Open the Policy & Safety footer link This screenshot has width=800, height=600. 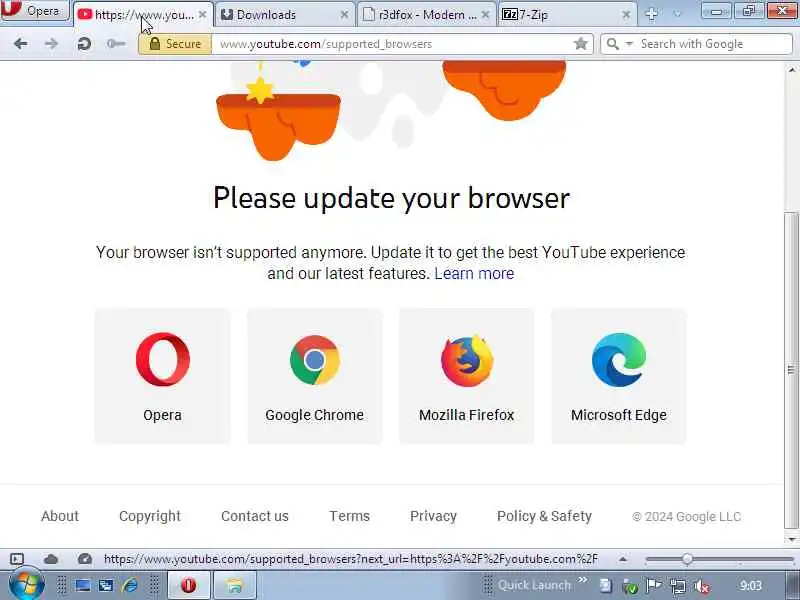(x=544, y=516)
